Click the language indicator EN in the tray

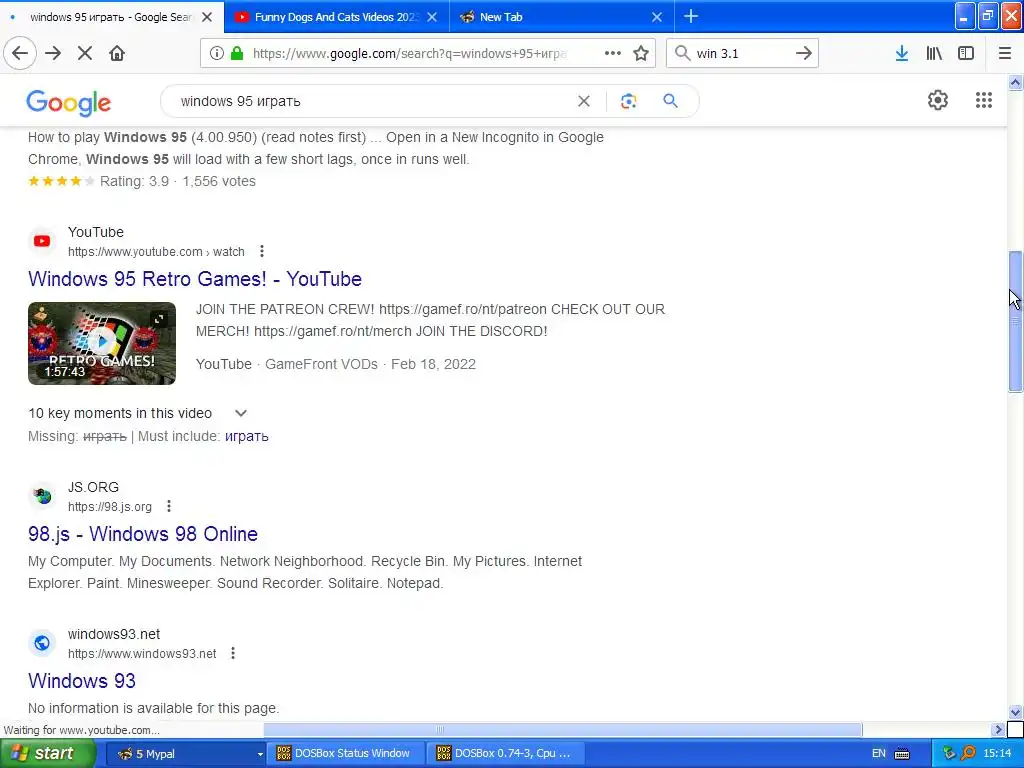coord(879,754)
